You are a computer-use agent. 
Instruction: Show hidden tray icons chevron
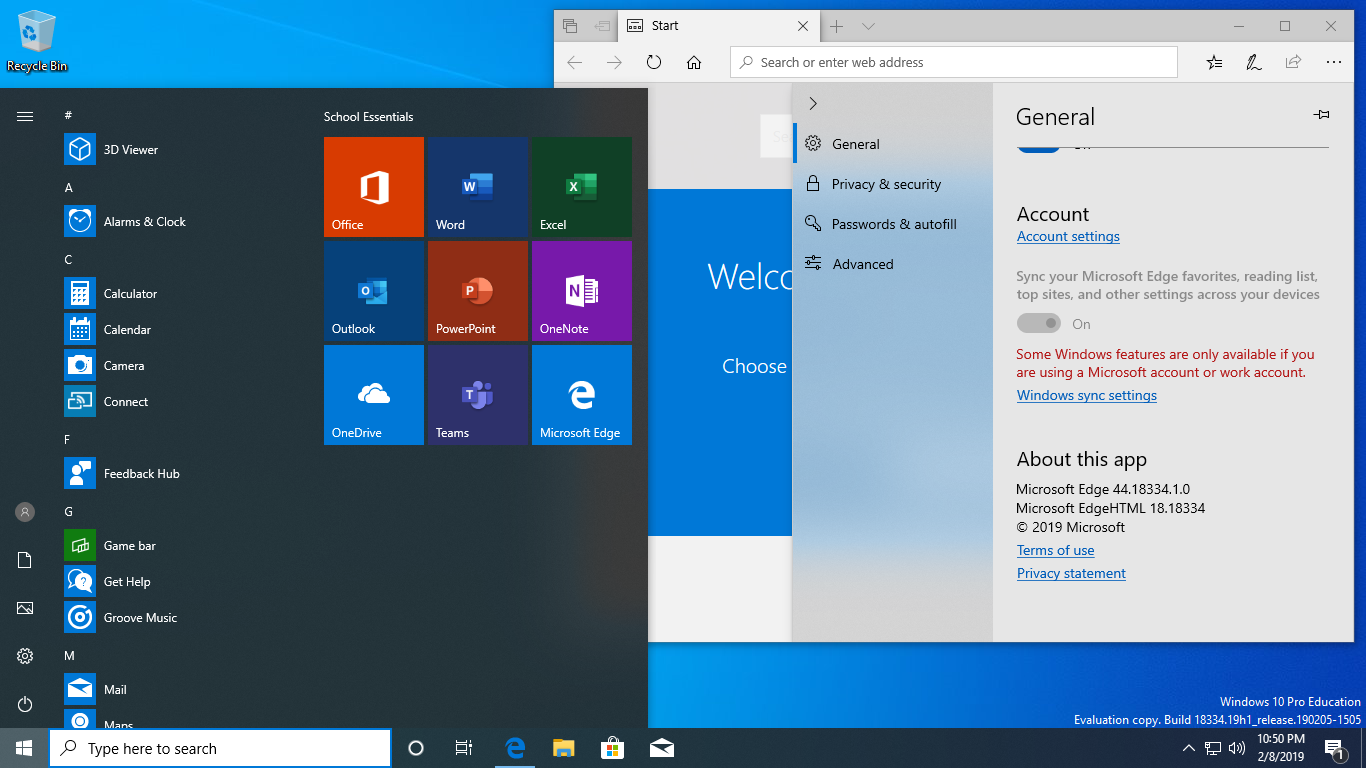tap(1188, 748)
